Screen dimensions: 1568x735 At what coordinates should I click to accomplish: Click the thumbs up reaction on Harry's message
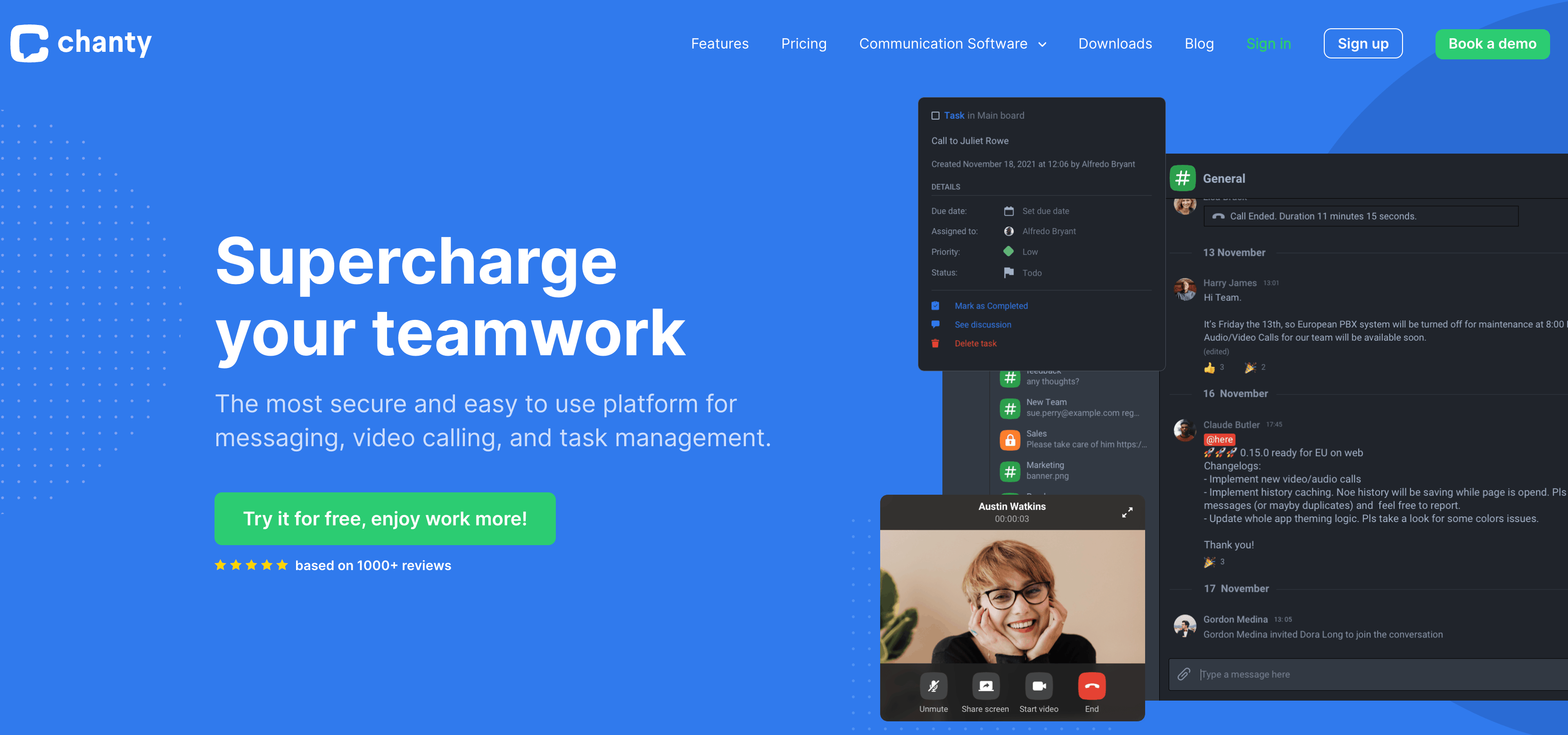(x=1209, y=367)
